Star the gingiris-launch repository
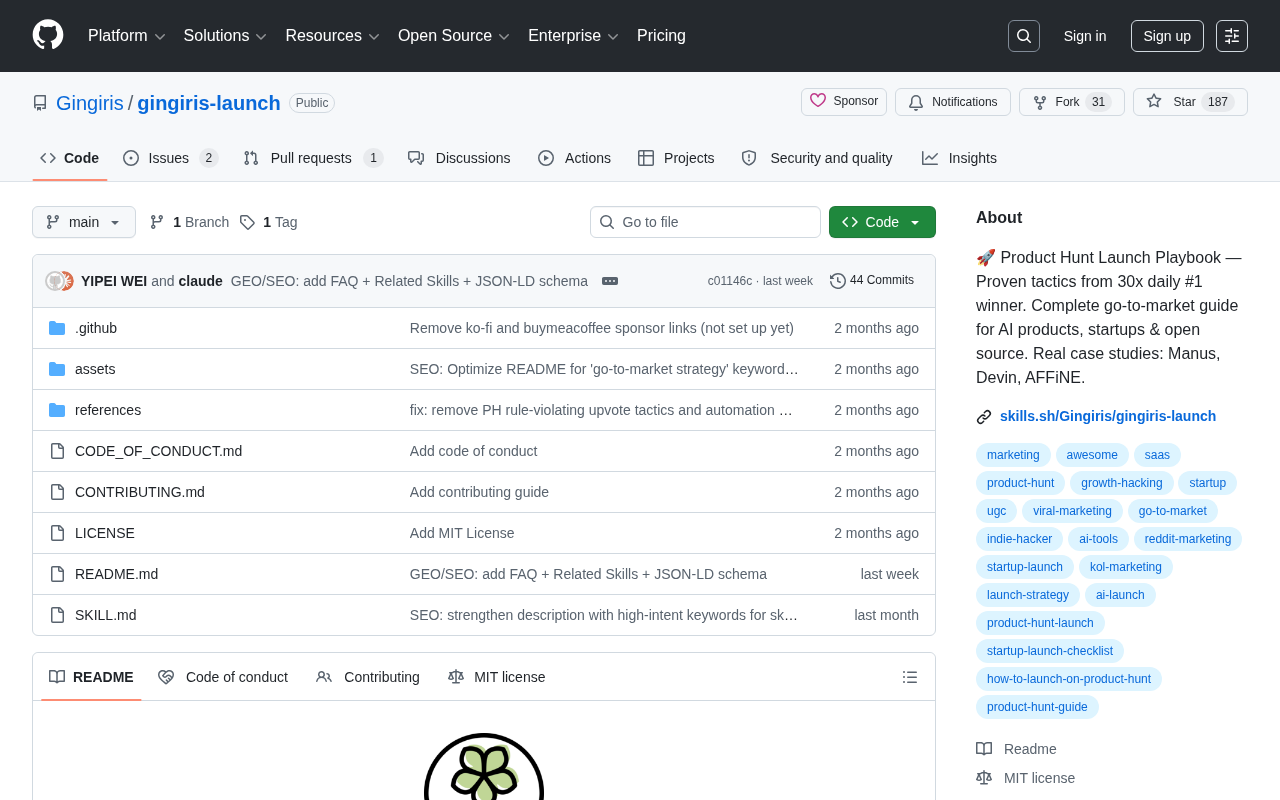The image size is (1280, 800). click(1190, 102)
